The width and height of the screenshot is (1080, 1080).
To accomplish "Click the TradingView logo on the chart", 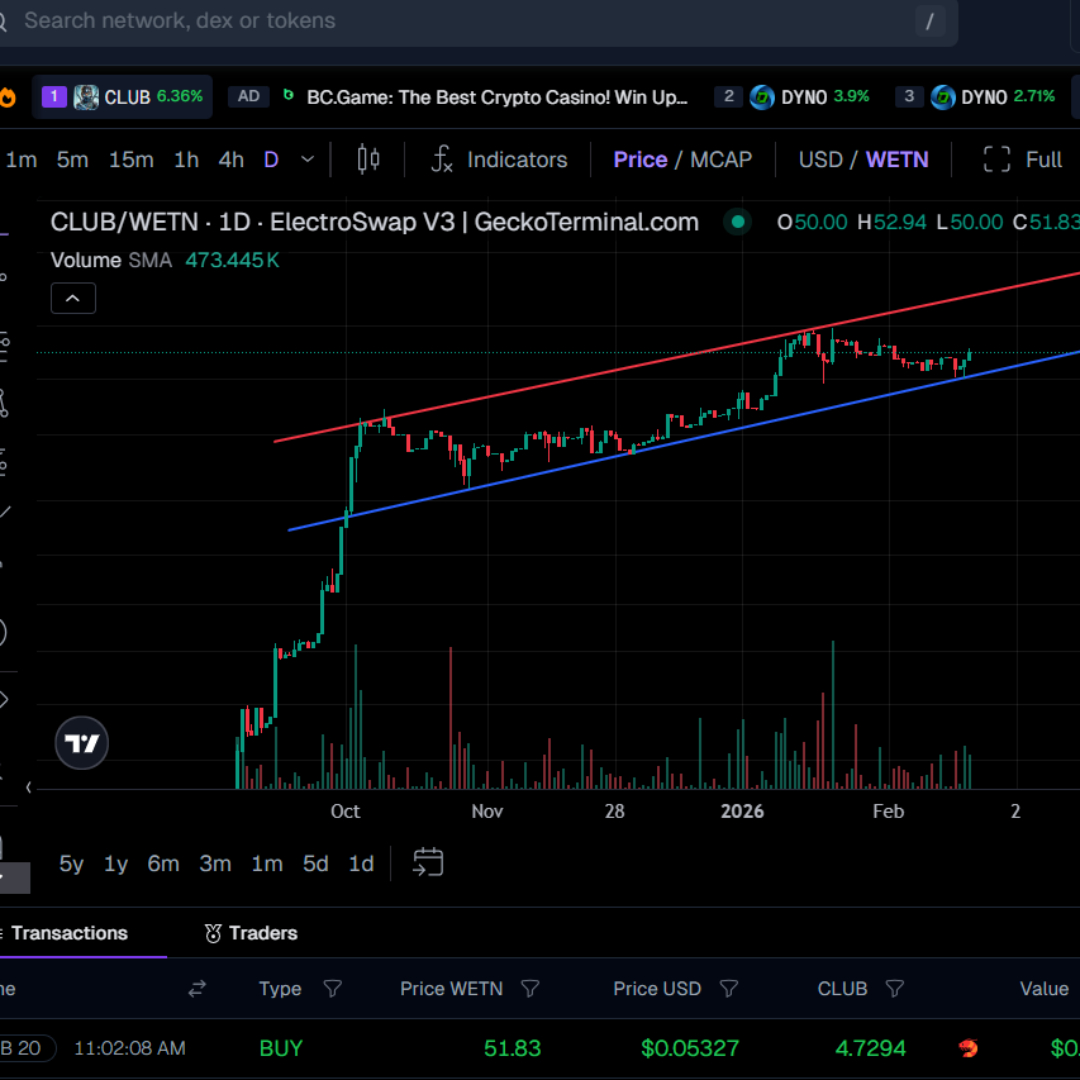I will (81, 743).
